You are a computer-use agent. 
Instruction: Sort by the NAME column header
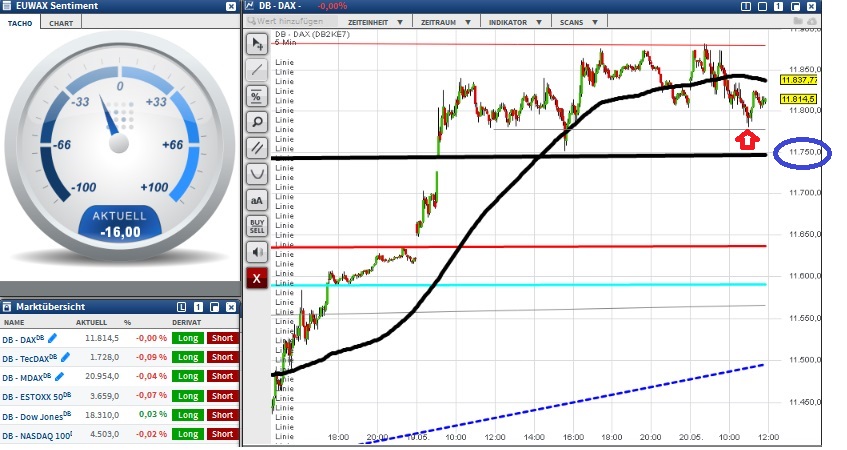(x=14, y=323)
